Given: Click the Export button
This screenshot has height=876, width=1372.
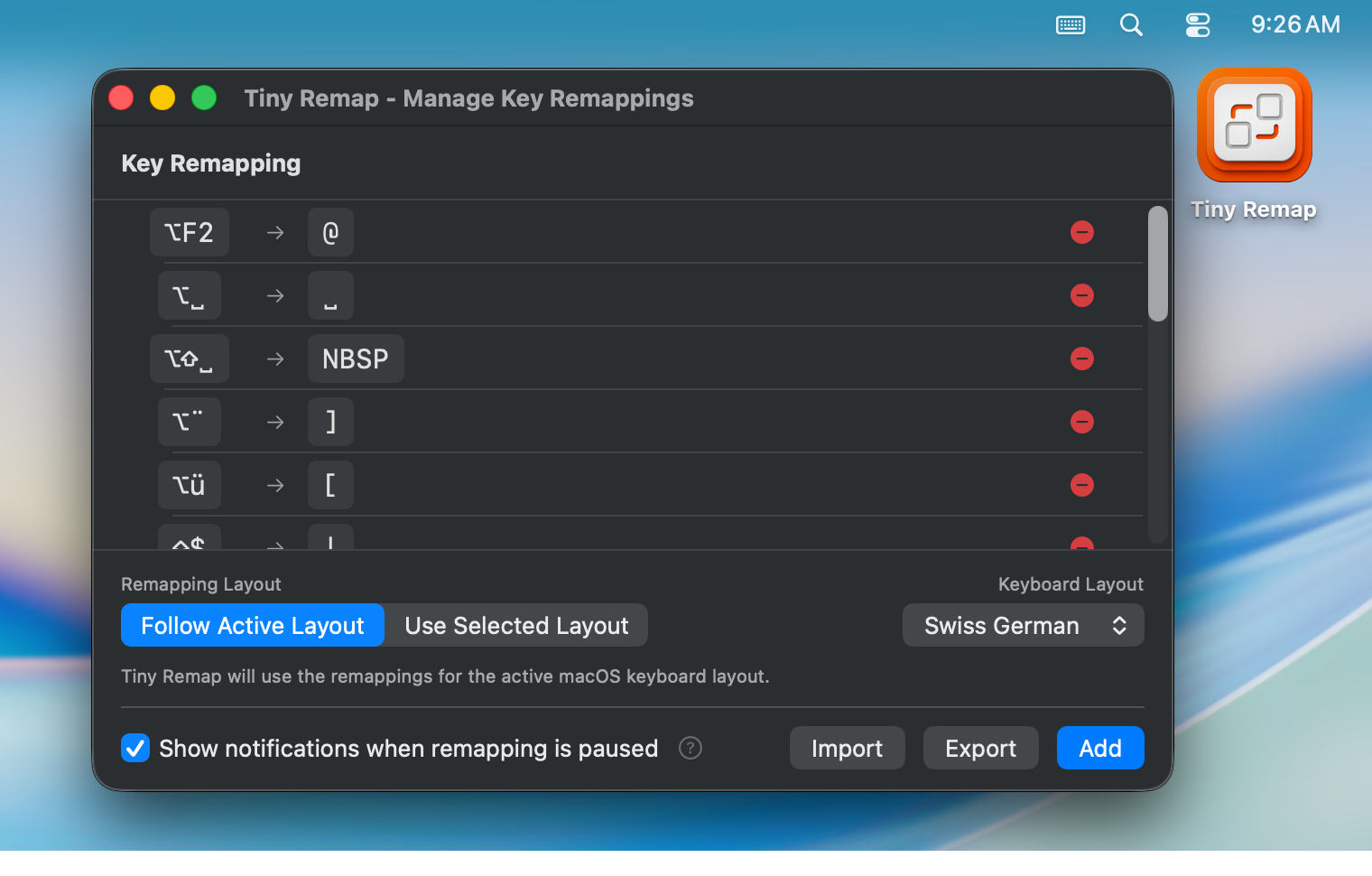Looking at the screenshot, I should (980, 748).
